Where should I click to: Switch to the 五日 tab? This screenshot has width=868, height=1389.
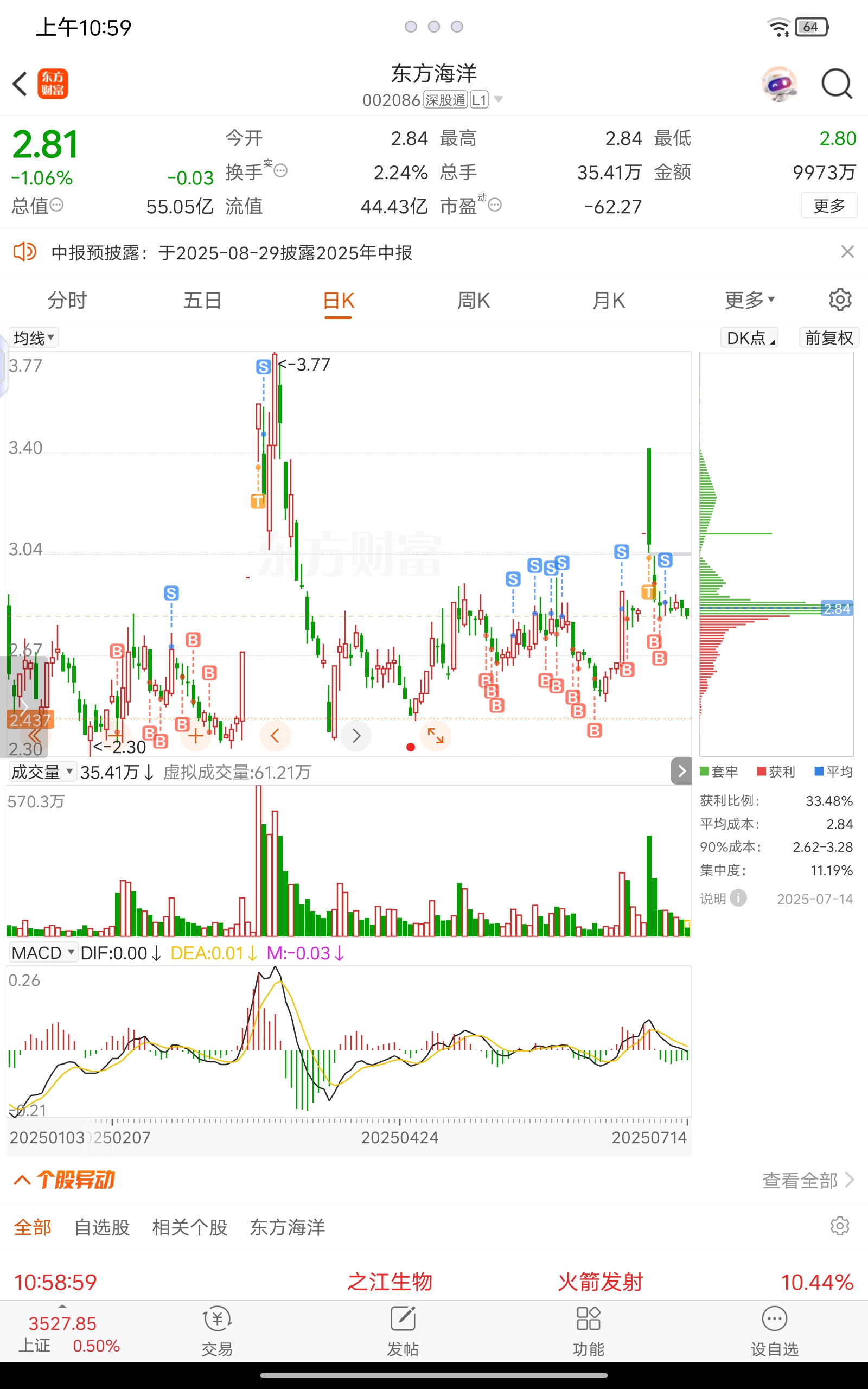(202, 300)
